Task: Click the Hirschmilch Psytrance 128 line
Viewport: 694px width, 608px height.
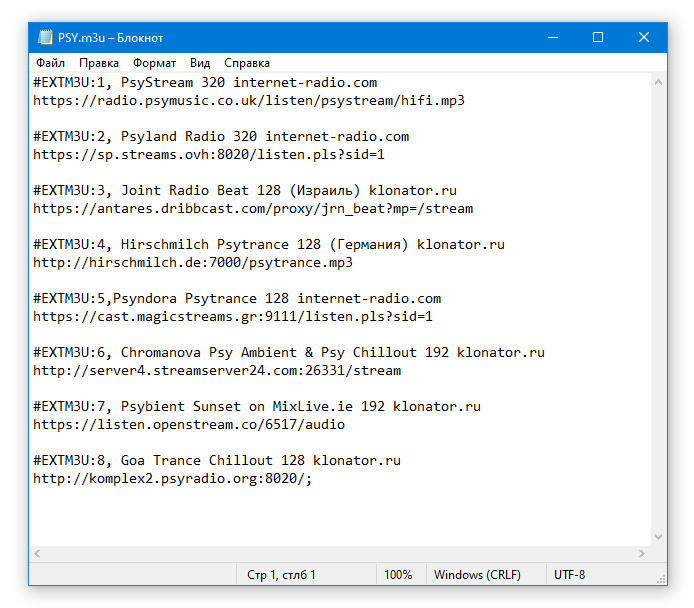Action: pos(269,244)
